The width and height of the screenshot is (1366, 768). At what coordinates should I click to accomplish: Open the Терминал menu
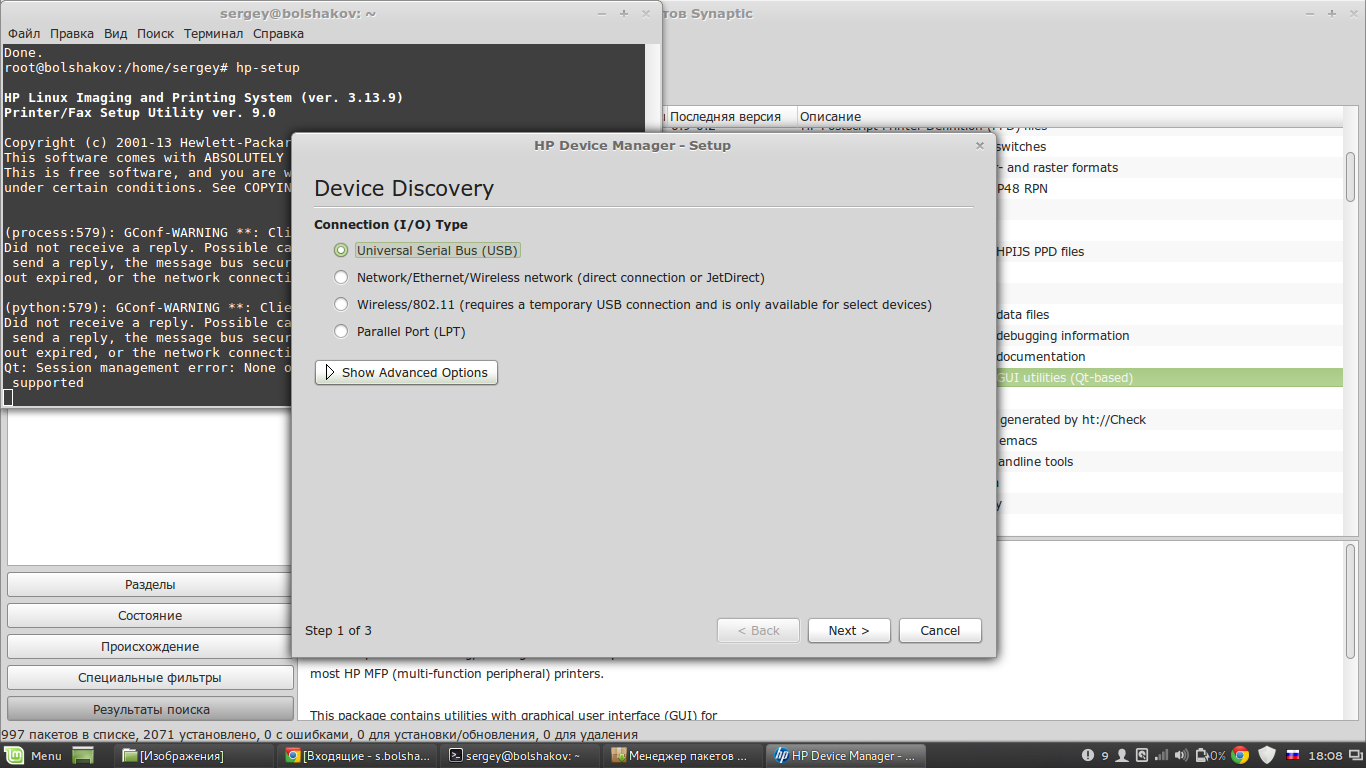[x=213, y=33]
